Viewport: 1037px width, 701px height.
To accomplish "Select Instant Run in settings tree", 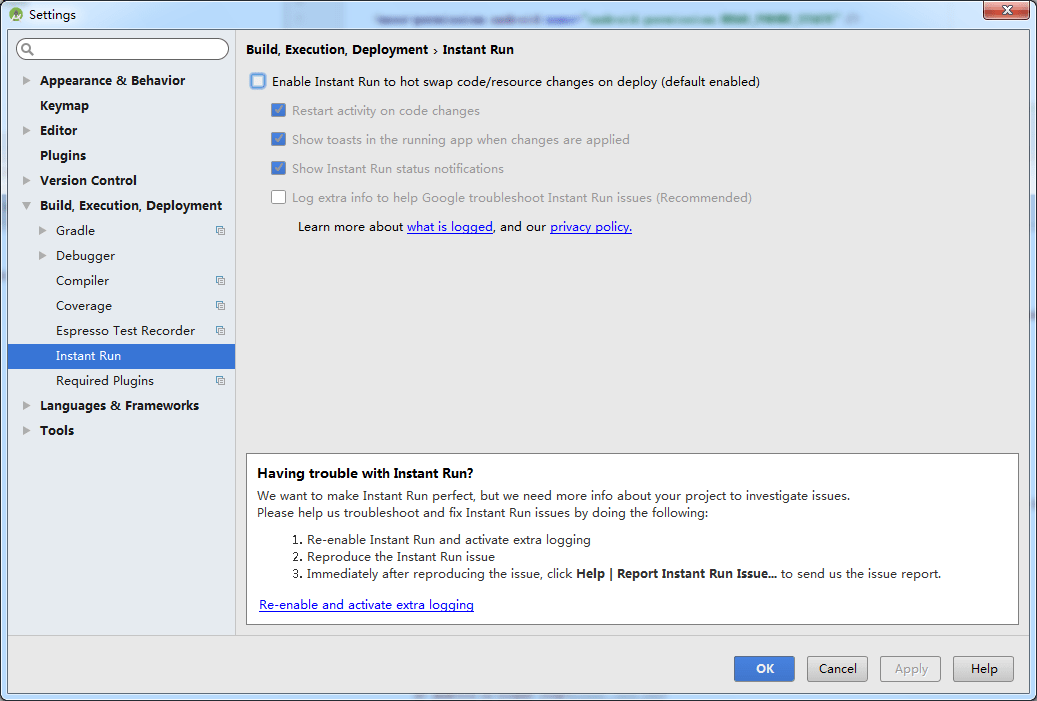I will (121, 356).
